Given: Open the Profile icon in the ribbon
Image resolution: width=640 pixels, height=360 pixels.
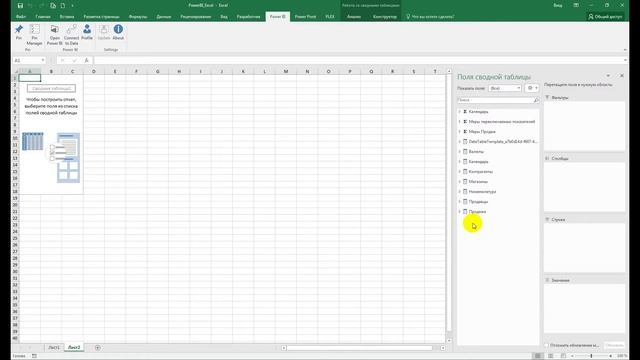Looking at the screenshot, I should click(x=87, y=29).
